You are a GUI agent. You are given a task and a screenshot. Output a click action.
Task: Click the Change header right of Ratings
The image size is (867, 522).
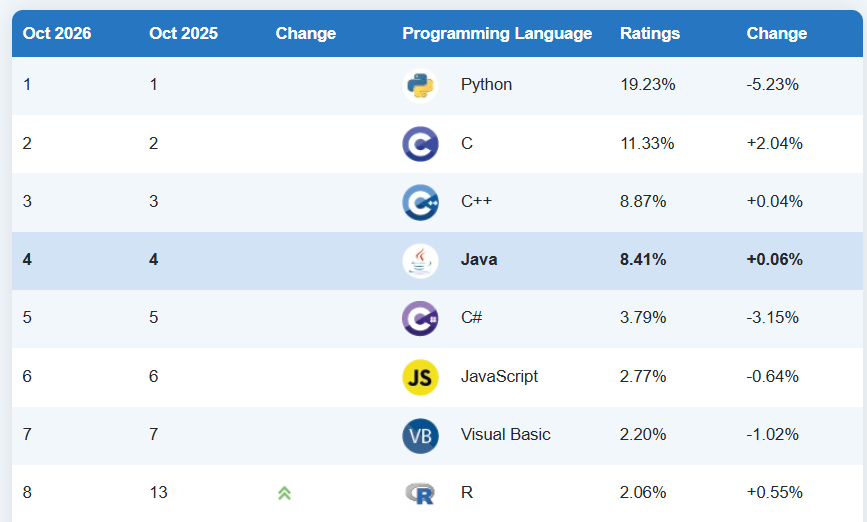(777, 33)
